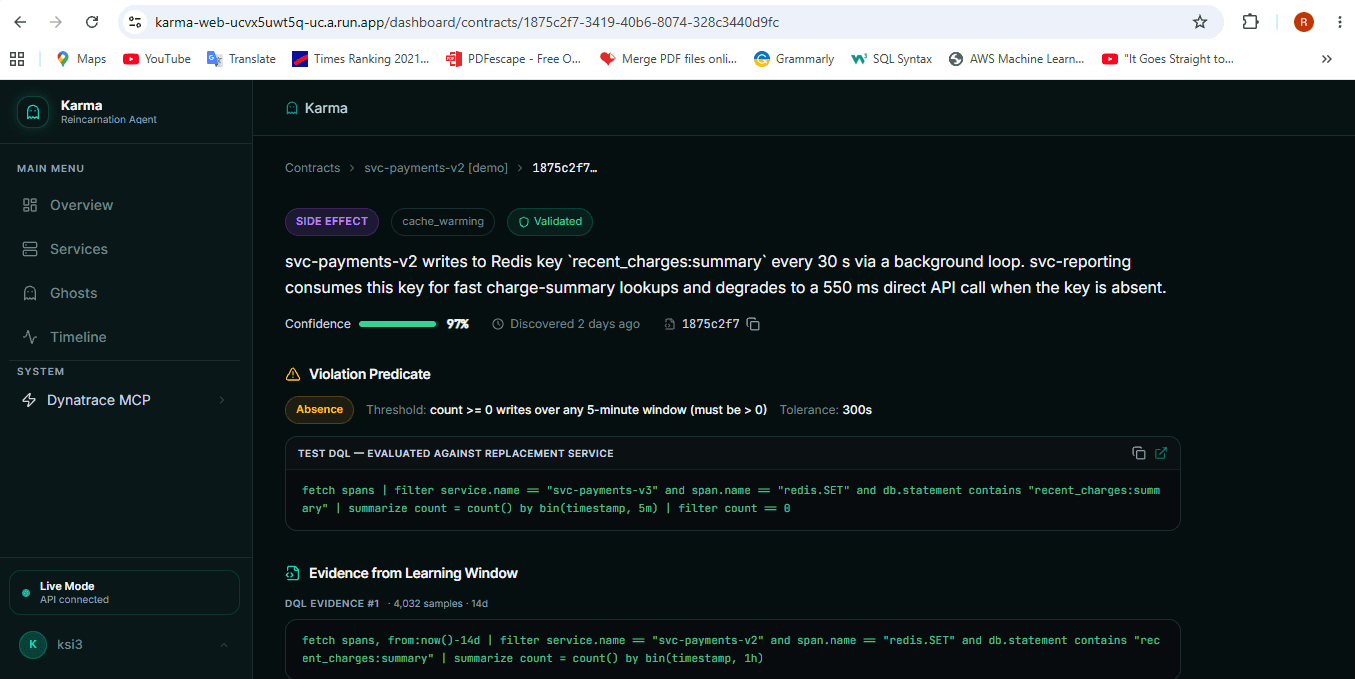
Task: Expand Dynatrace MCP chevron arrow
Action: [x=222, y=400]
